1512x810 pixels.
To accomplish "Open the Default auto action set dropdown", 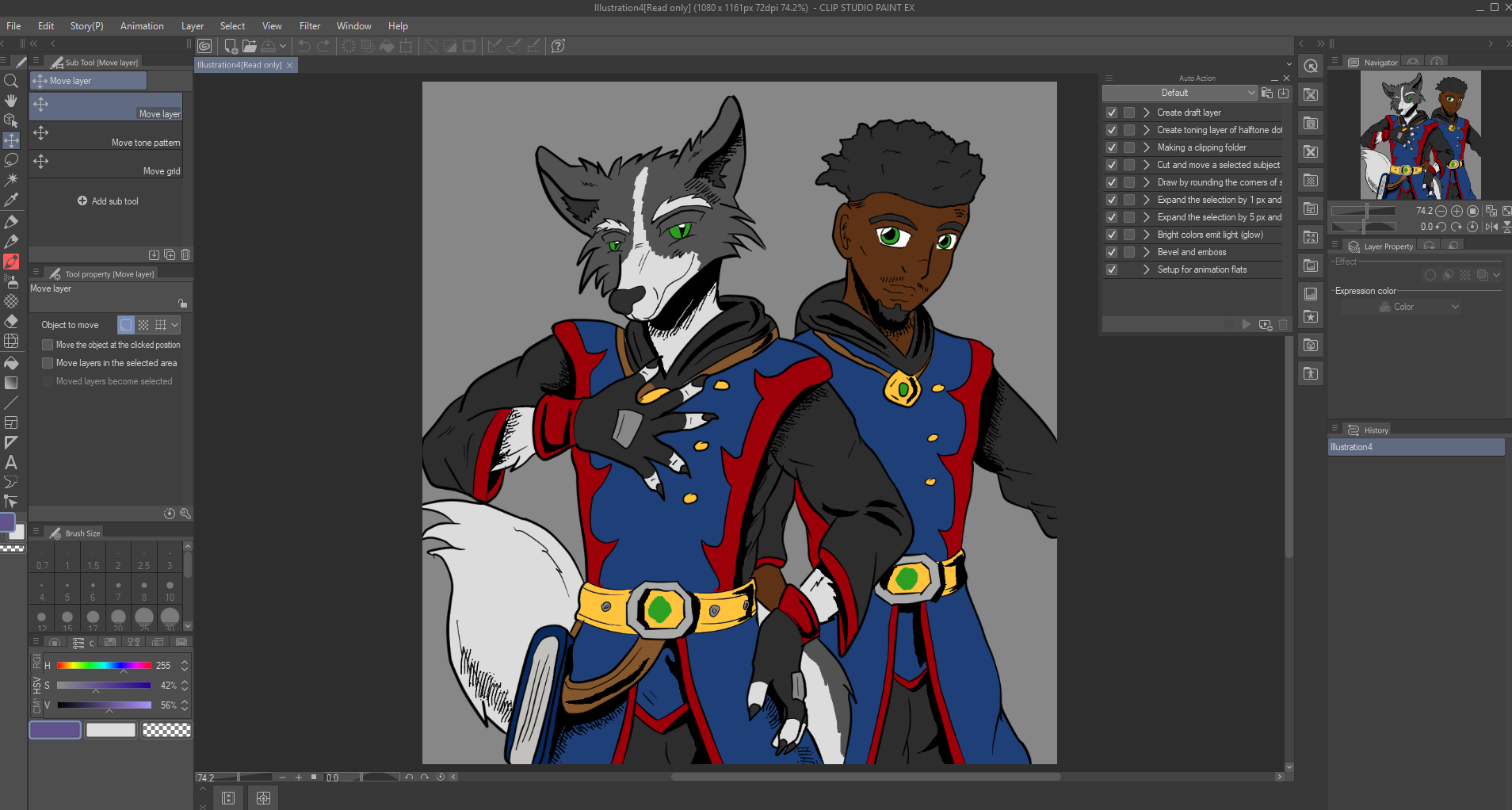I will 1180,93.
